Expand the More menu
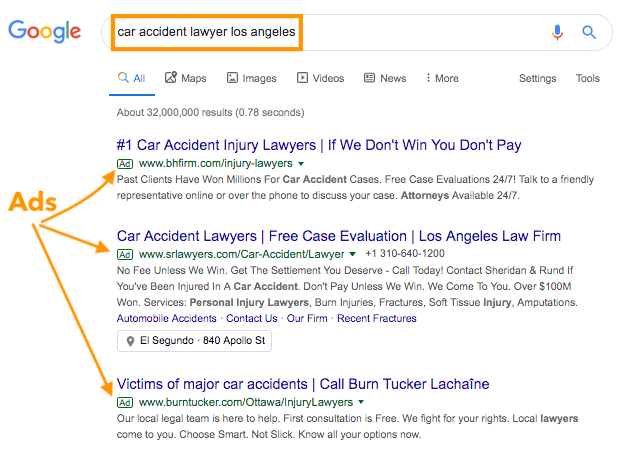 [x=442, y=78]
